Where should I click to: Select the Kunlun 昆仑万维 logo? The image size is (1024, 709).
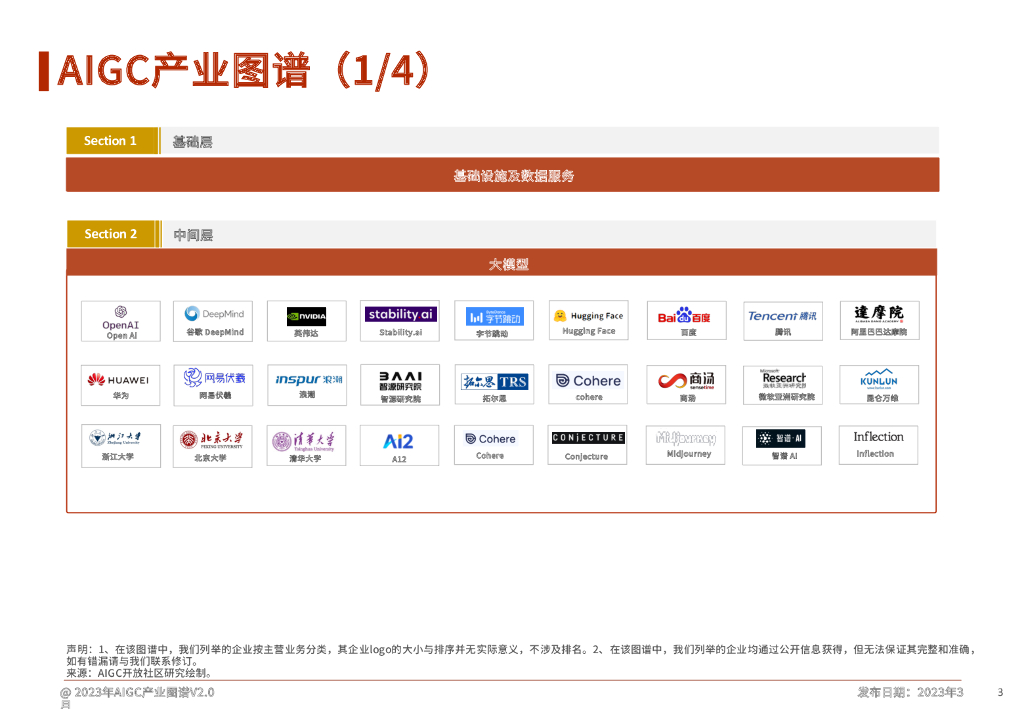878,380
